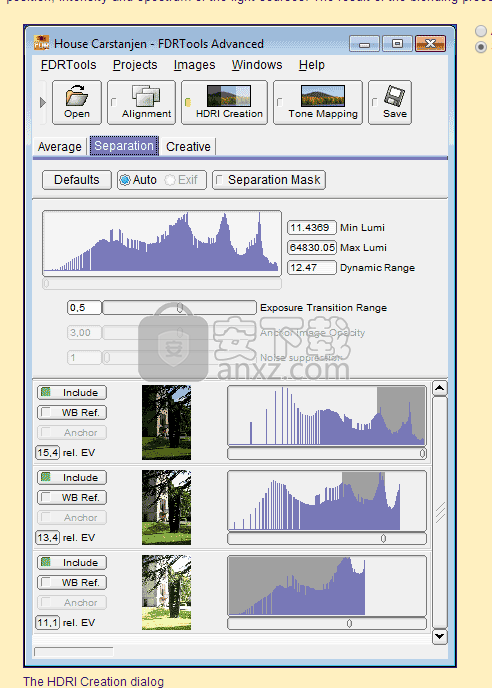Select the 15,4 EV image thumbnail
The height and width of the screenshot is (688, 492).
tap(166, 423)
